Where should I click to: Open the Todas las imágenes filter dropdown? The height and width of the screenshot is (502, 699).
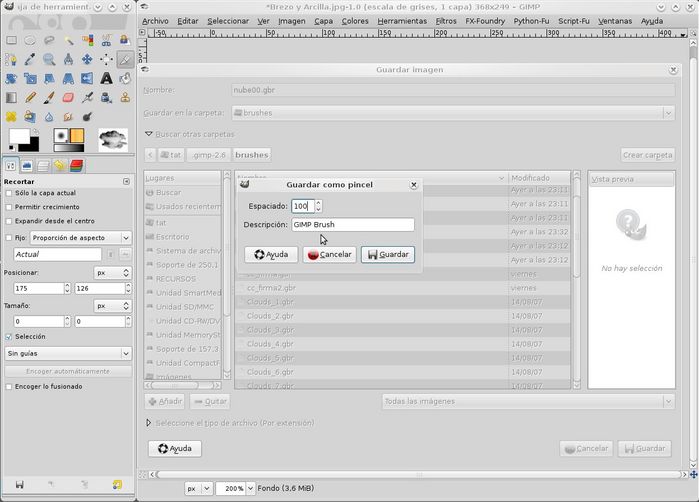[528, 401]
